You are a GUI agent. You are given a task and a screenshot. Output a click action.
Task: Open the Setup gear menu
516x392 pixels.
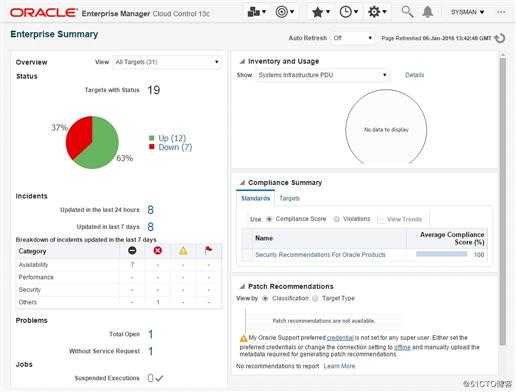pos(377,12)
